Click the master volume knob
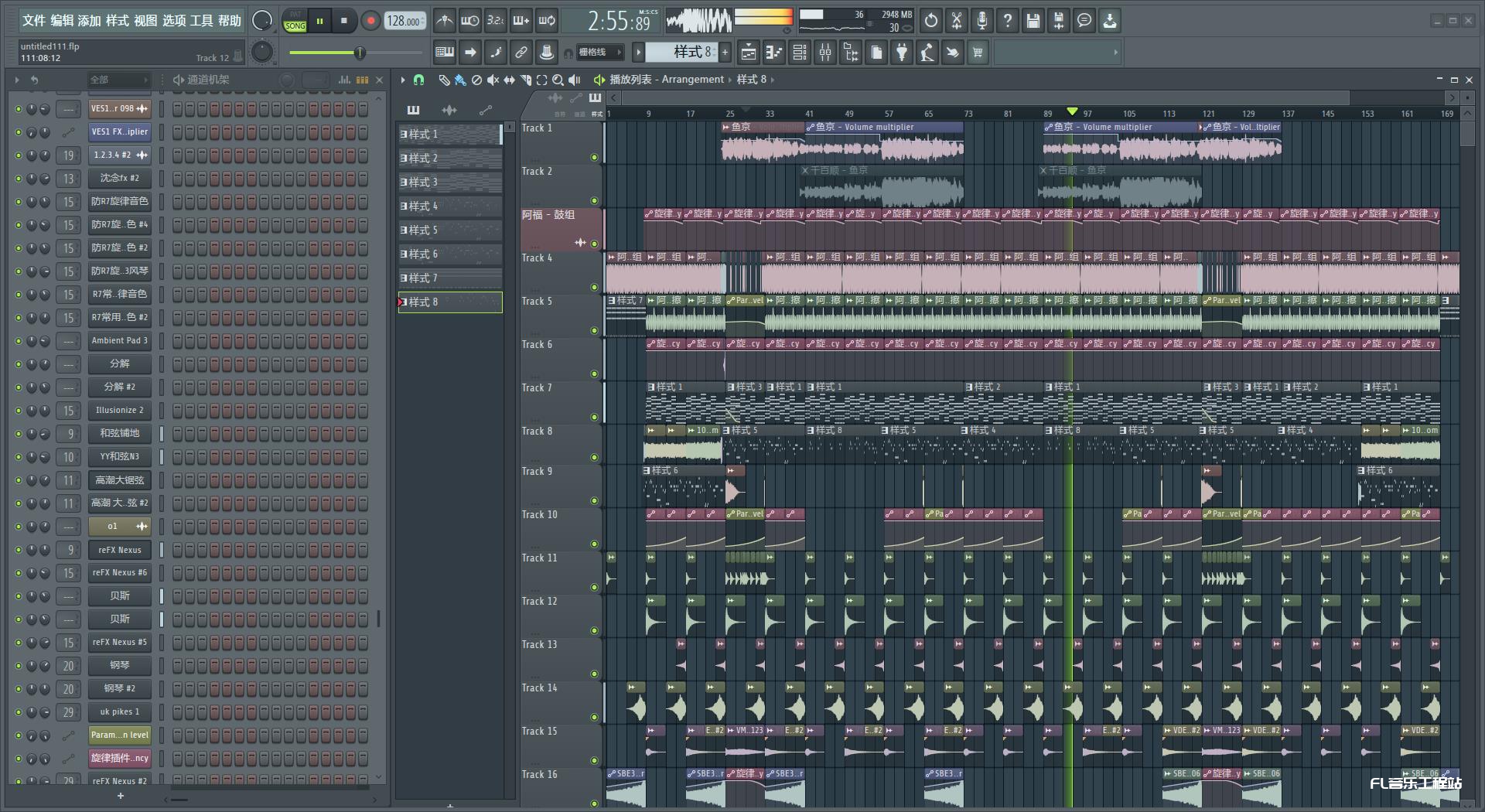This screenshot has height=812, width=1485. tap(263, 21)
